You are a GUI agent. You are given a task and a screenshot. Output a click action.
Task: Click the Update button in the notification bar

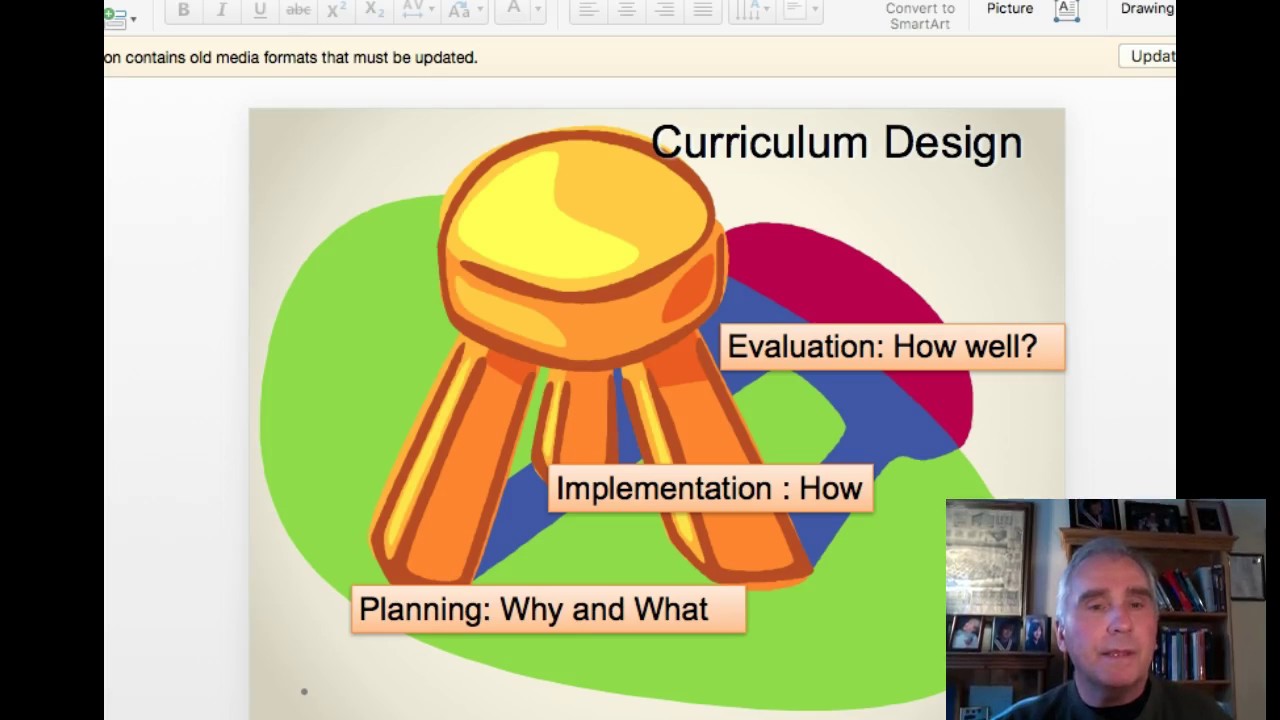(x=1148, y=57)
